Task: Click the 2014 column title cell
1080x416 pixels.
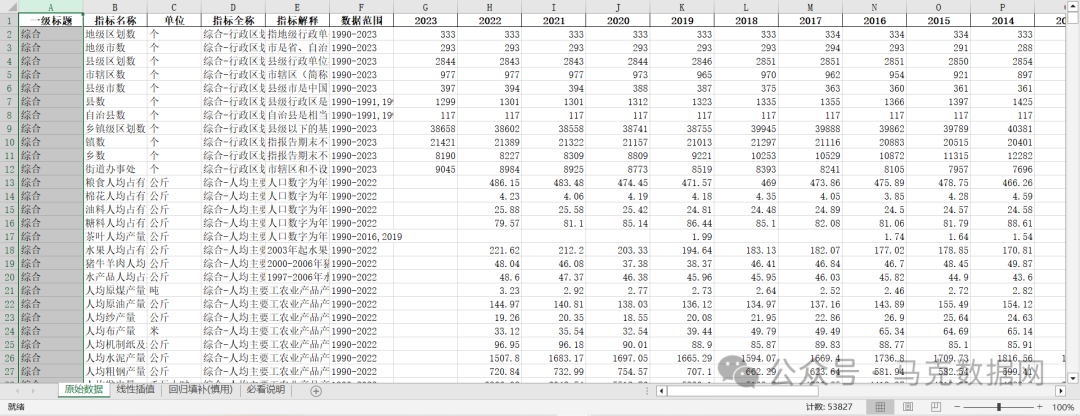Action: (x=1002, y=21)
